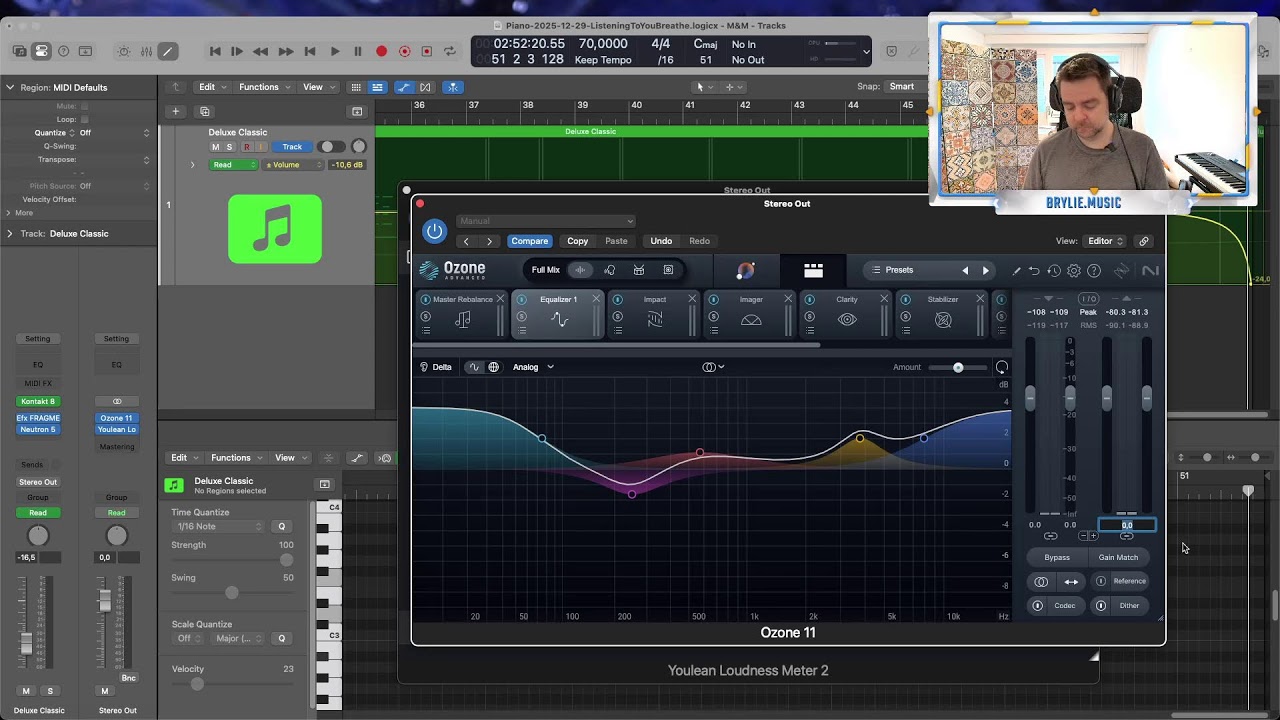1280x720 pixels.
Task: Go to the previous Ozone preset
Action: (965, 270)
